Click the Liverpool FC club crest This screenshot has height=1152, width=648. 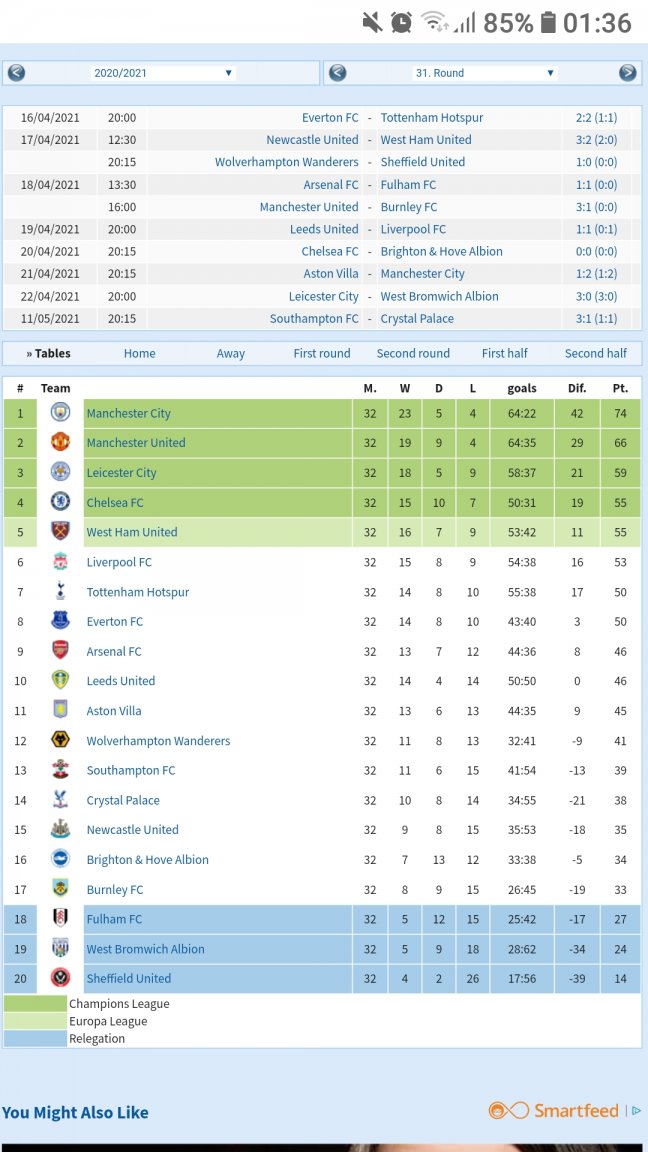point(61,562)
